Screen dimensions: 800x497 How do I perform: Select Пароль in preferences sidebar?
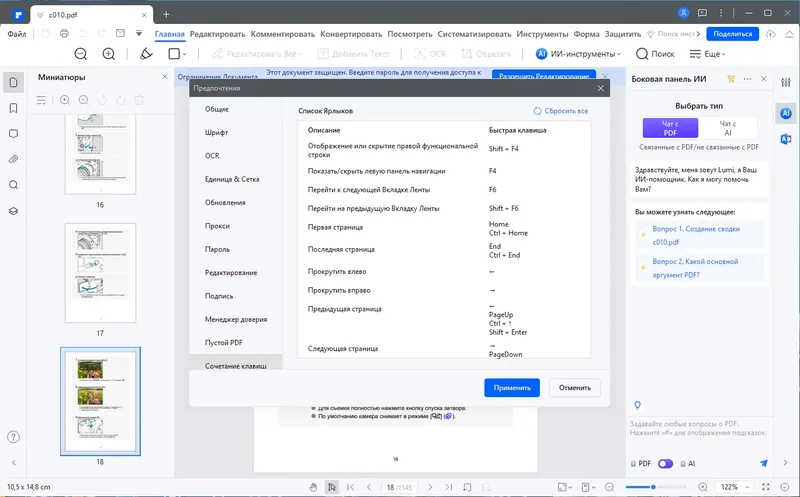coord(217,250)
